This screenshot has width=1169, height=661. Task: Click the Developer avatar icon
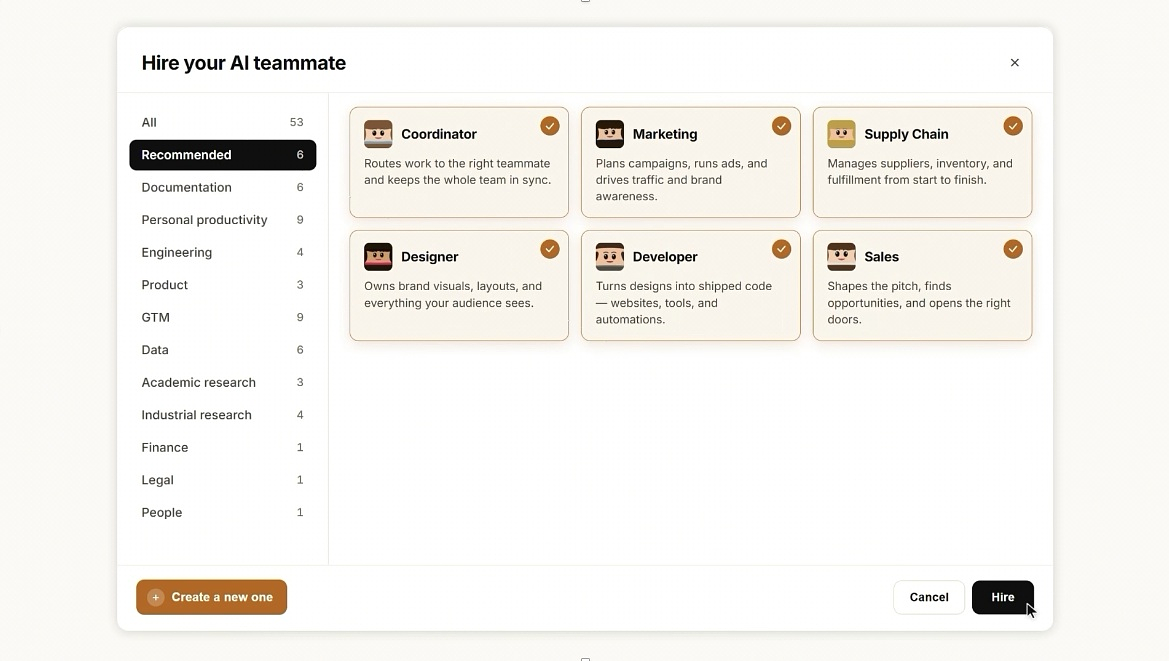pyautogui.click(x=610, y=256)
